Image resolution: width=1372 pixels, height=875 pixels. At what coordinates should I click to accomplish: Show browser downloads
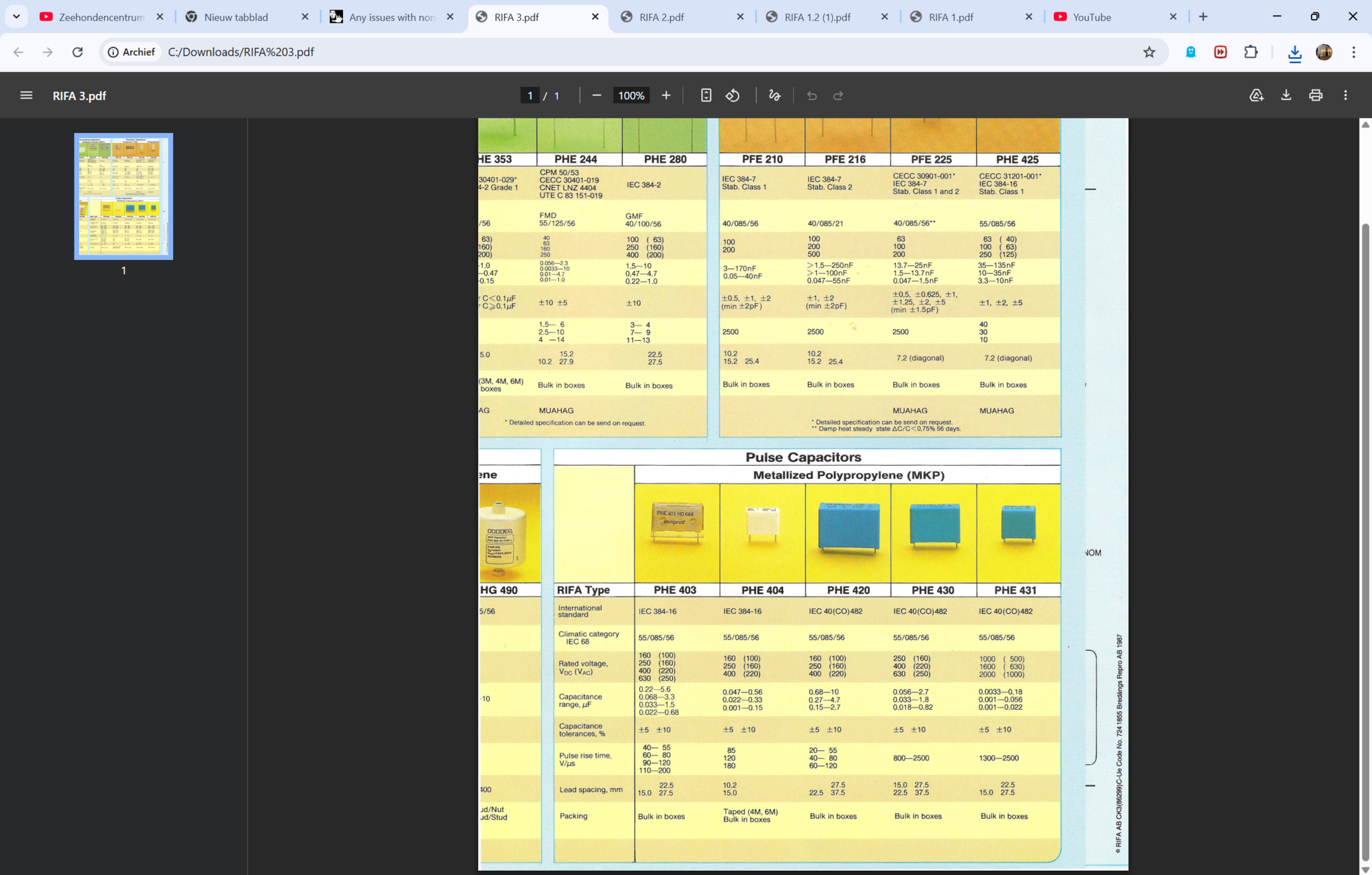tap(1294, 53)
